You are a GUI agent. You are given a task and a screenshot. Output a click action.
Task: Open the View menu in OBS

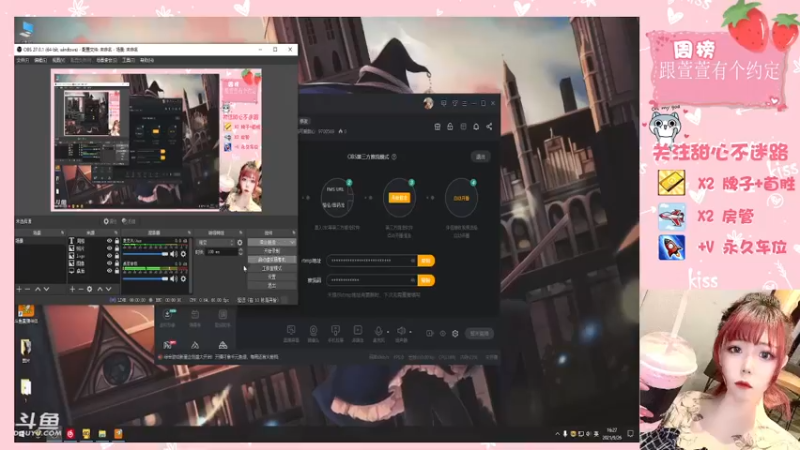[x=59, y=60]
